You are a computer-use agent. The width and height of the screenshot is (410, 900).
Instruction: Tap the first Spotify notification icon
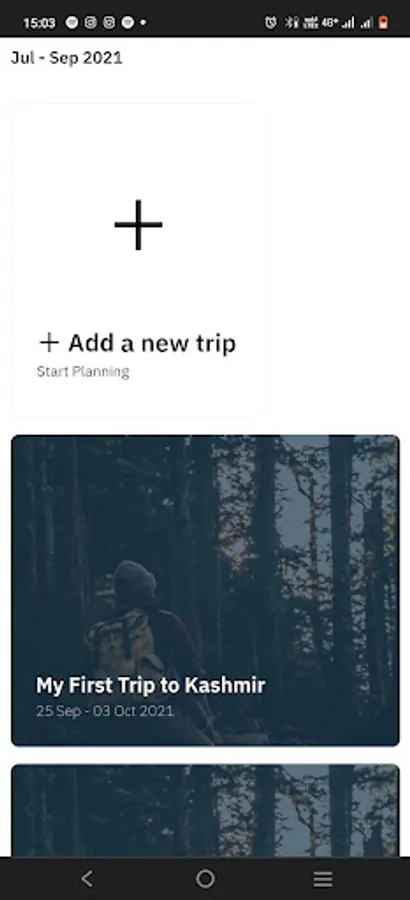coord(72,22)
